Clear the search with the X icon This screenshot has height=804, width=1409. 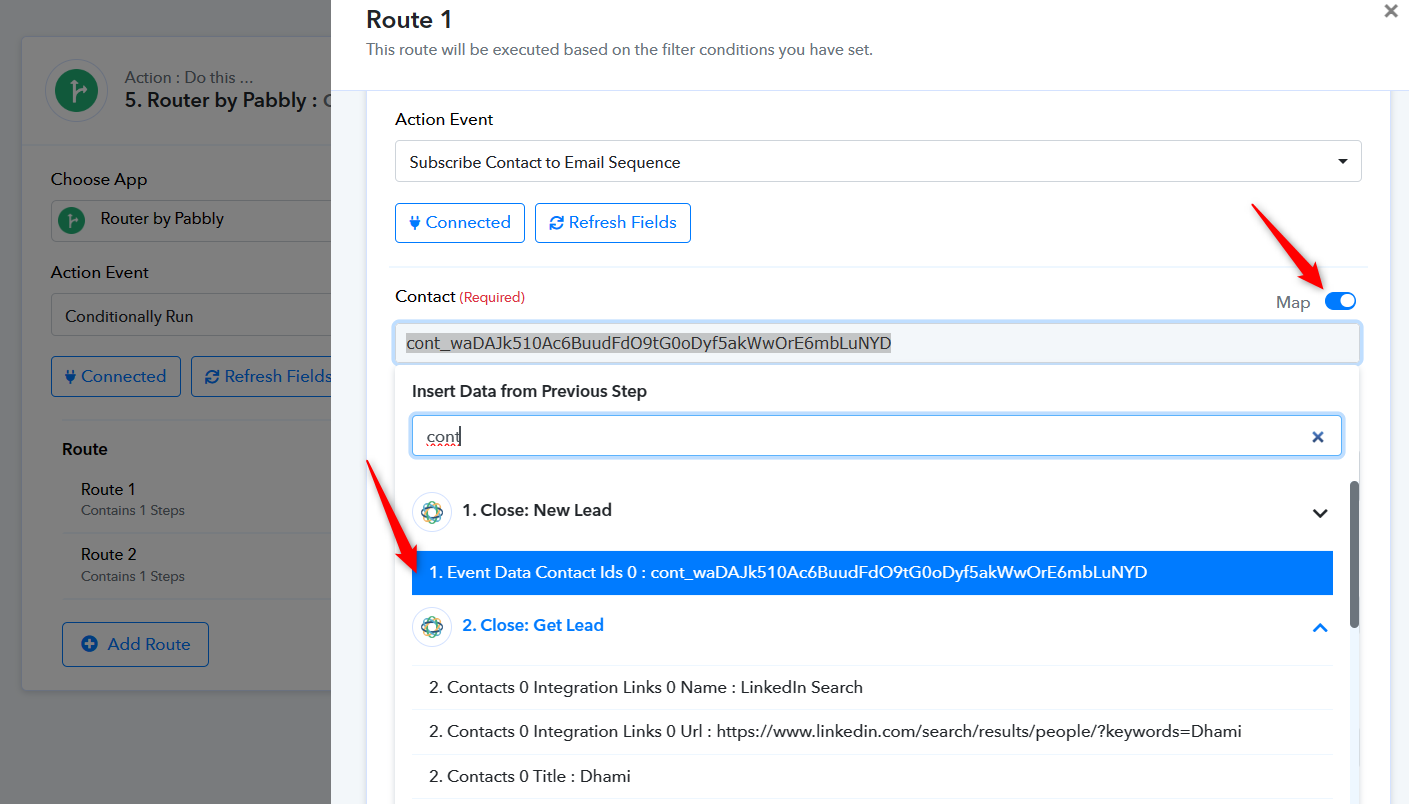(x=1318, y=437)
